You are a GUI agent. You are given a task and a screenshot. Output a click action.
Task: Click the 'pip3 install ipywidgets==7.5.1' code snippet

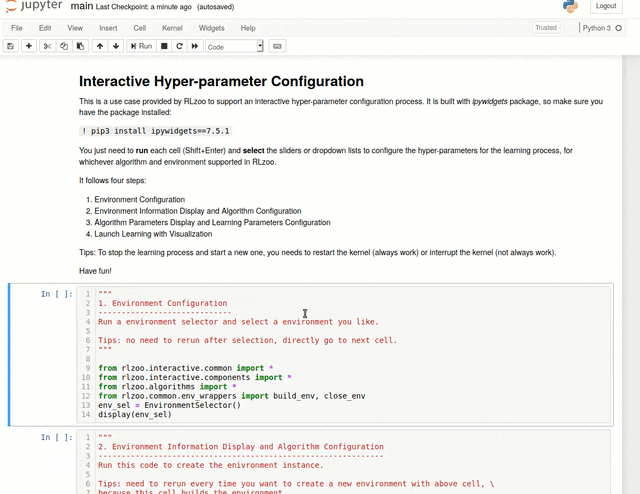(x=156, y=131)
